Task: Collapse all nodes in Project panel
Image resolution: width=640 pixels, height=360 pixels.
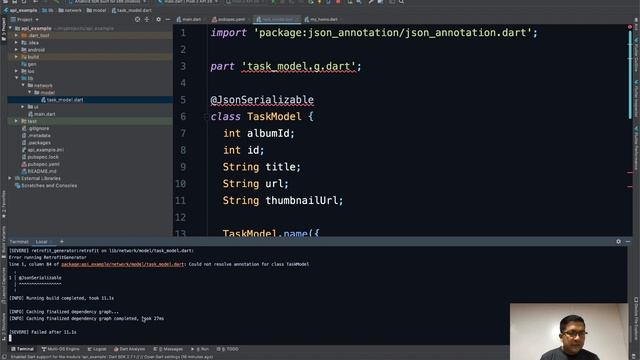Action: [x=147, y=19]
